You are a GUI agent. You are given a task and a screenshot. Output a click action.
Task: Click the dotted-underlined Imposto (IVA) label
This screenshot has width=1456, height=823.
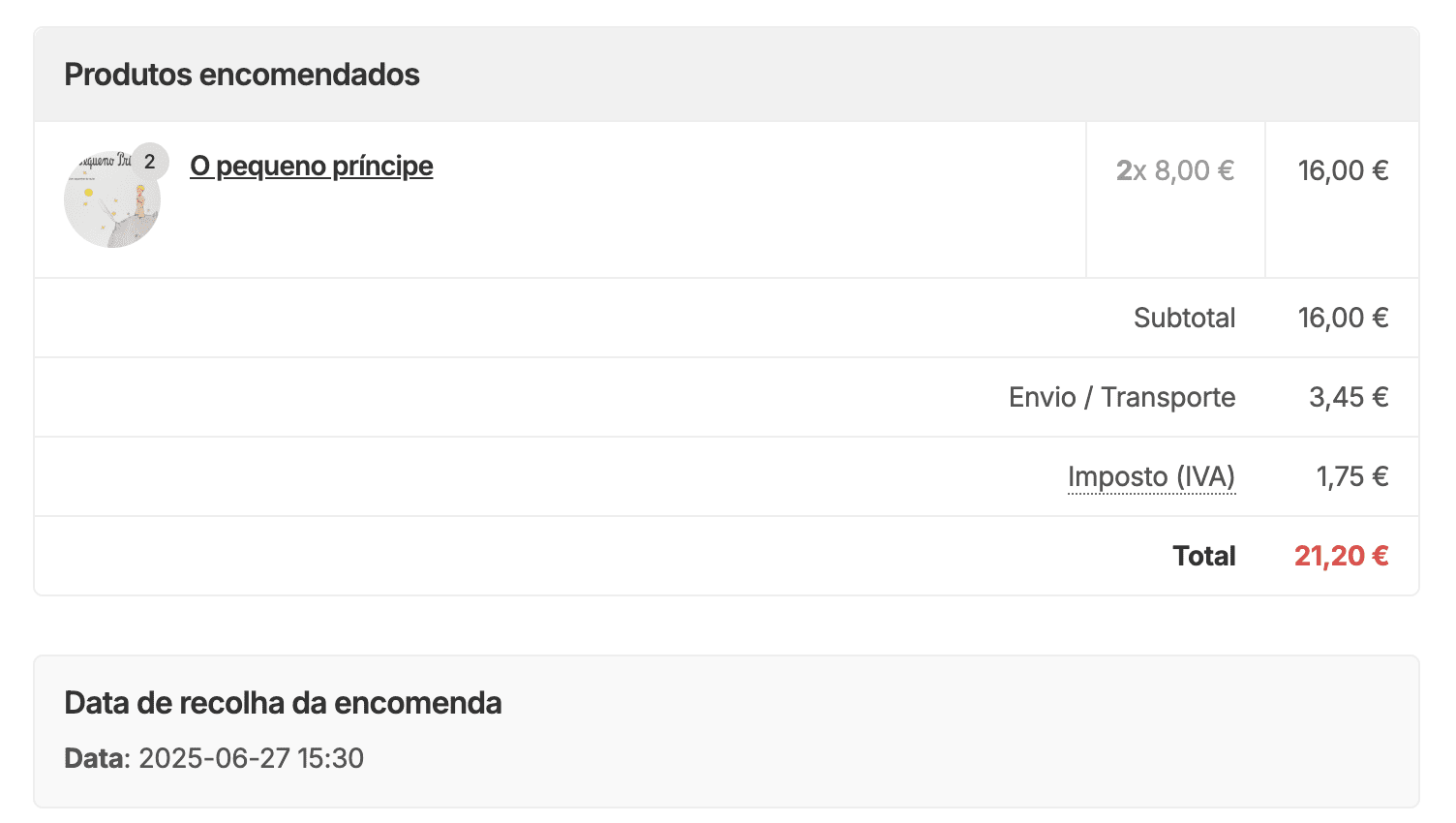[x=1151, y=476]
